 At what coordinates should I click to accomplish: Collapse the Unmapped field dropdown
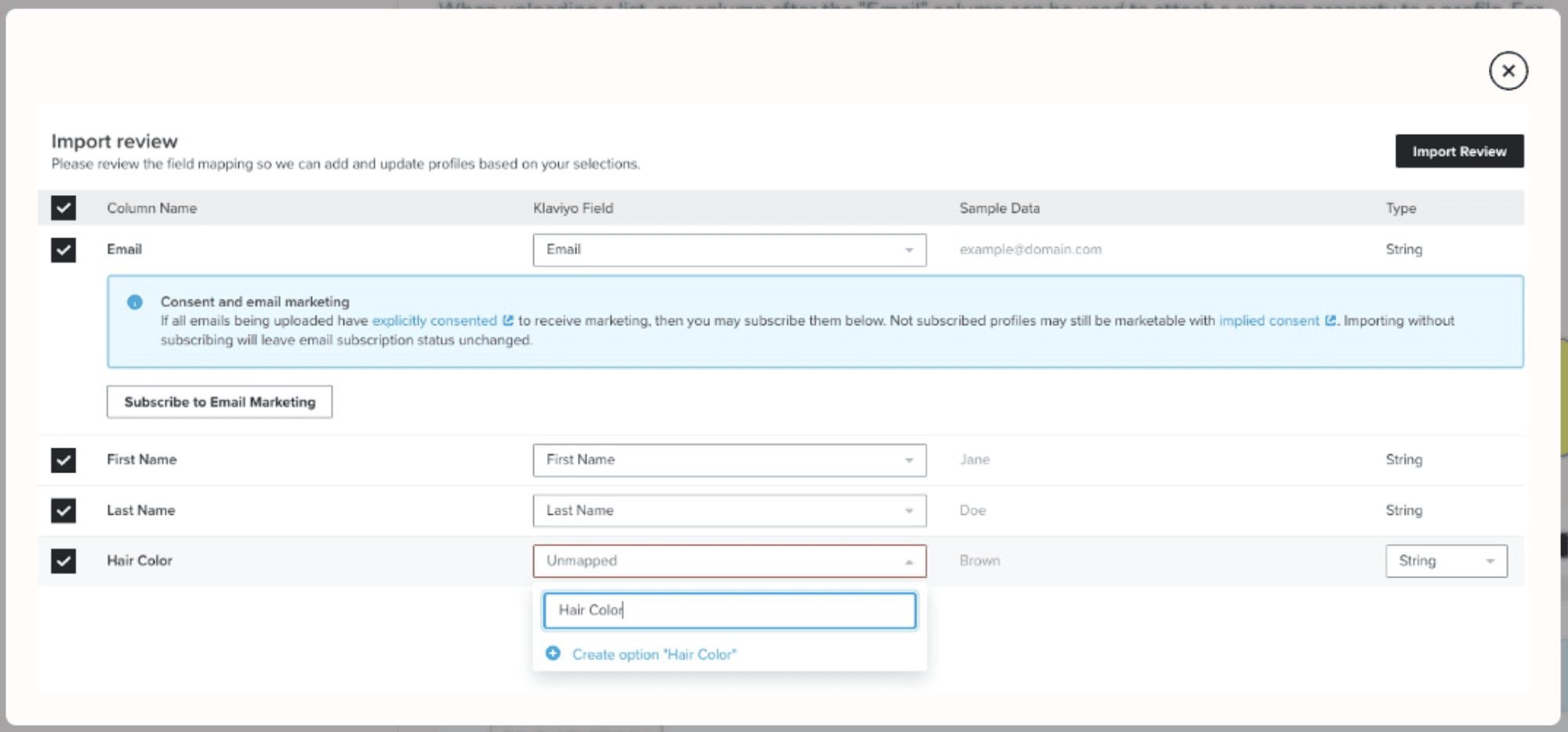(729, 561)
